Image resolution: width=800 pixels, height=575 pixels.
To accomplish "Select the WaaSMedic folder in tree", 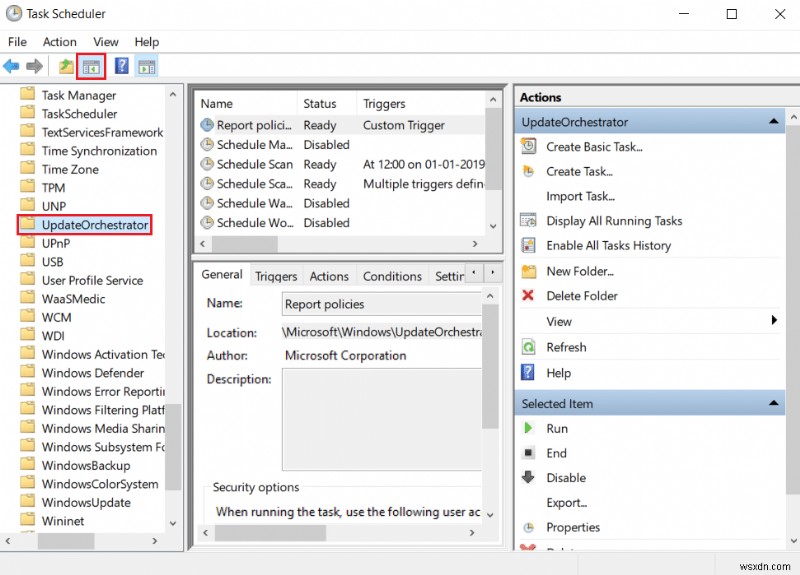I will click(x=73, y=298).
